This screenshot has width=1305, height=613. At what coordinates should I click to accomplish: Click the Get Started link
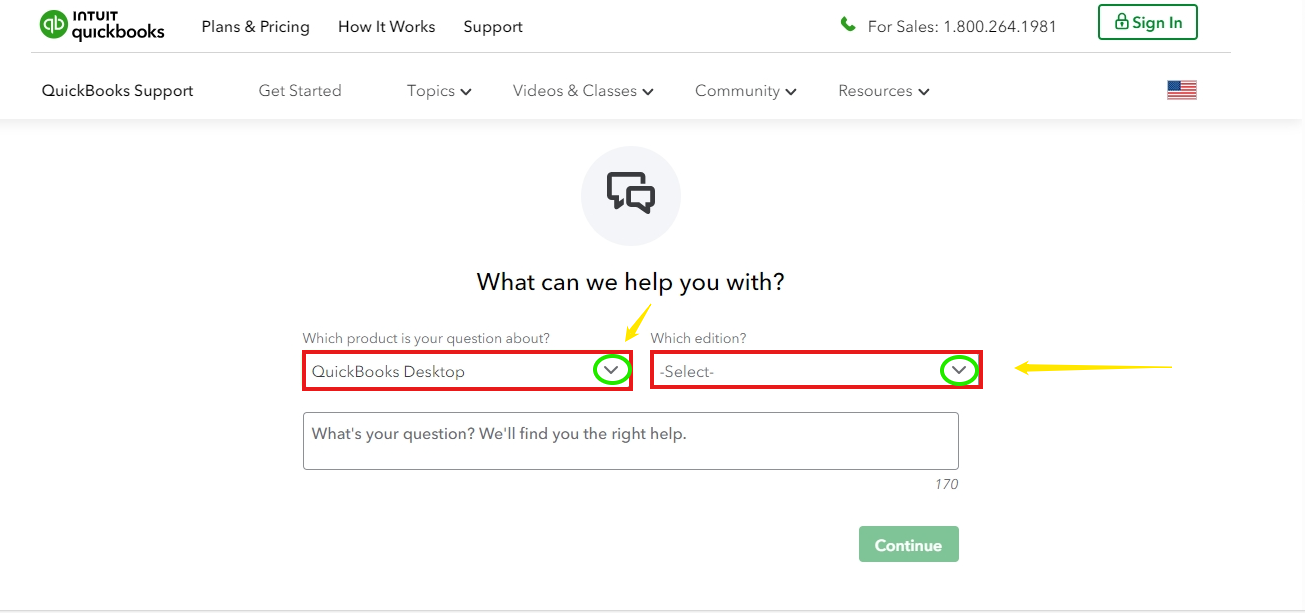[x=300, y=91]
